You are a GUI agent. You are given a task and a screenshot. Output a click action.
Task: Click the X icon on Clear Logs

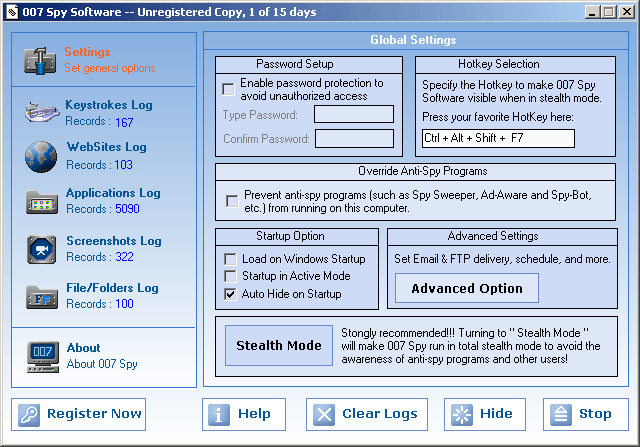click(x=324, y=415)
